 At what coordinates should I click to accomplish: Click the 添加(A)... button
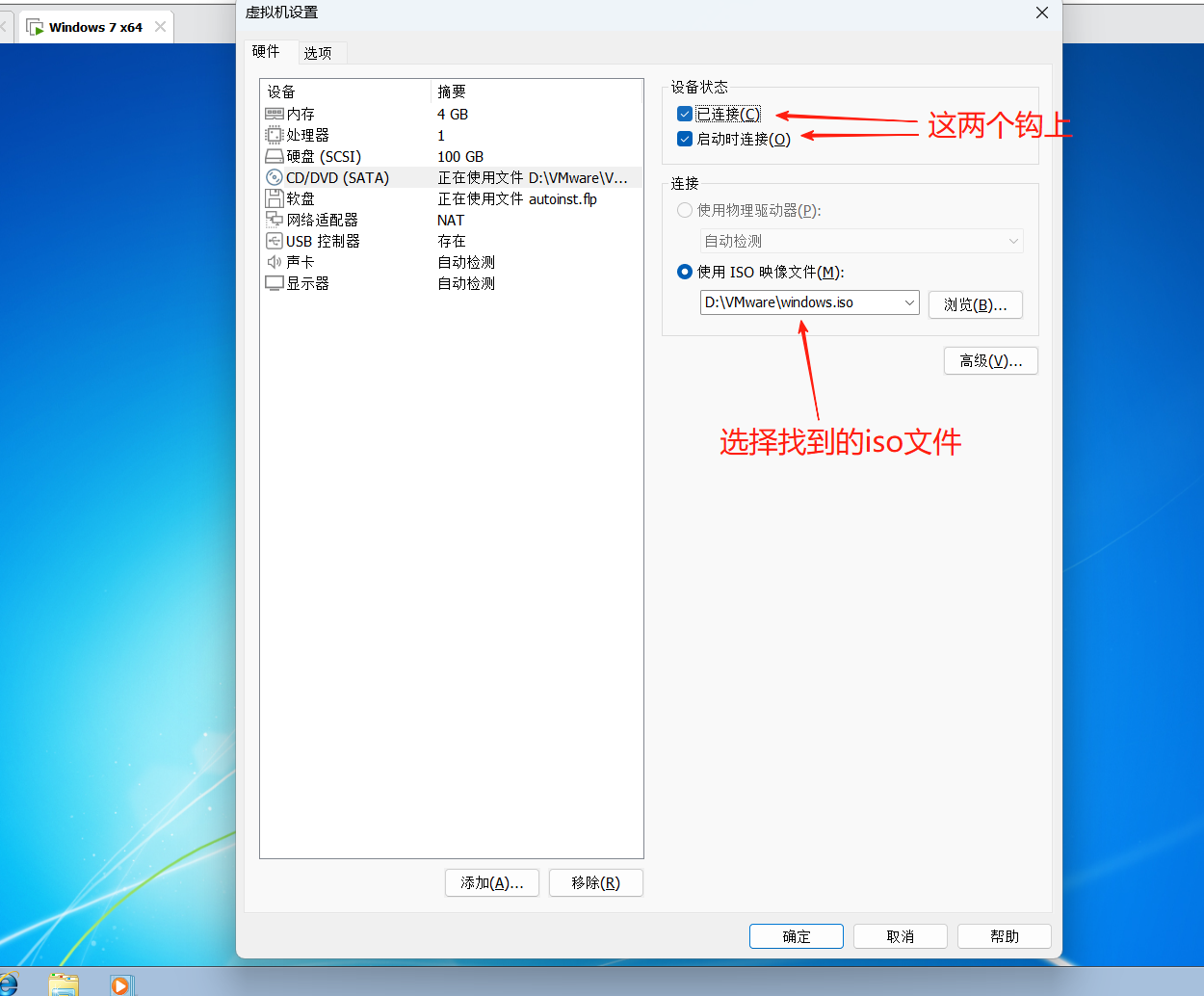492,882
